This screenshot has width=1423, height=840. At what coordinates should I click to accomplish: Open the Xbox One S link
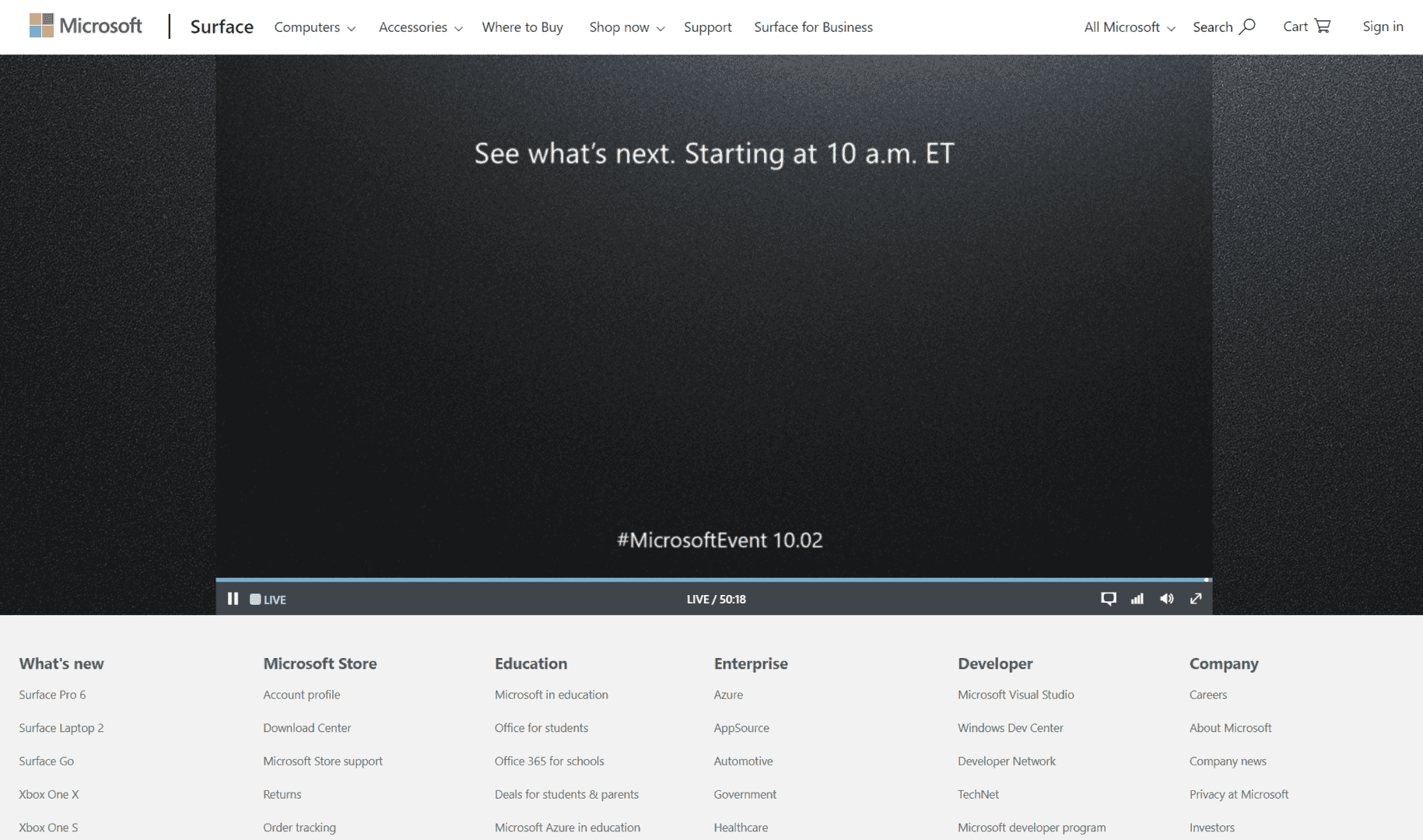coord(48,828)
